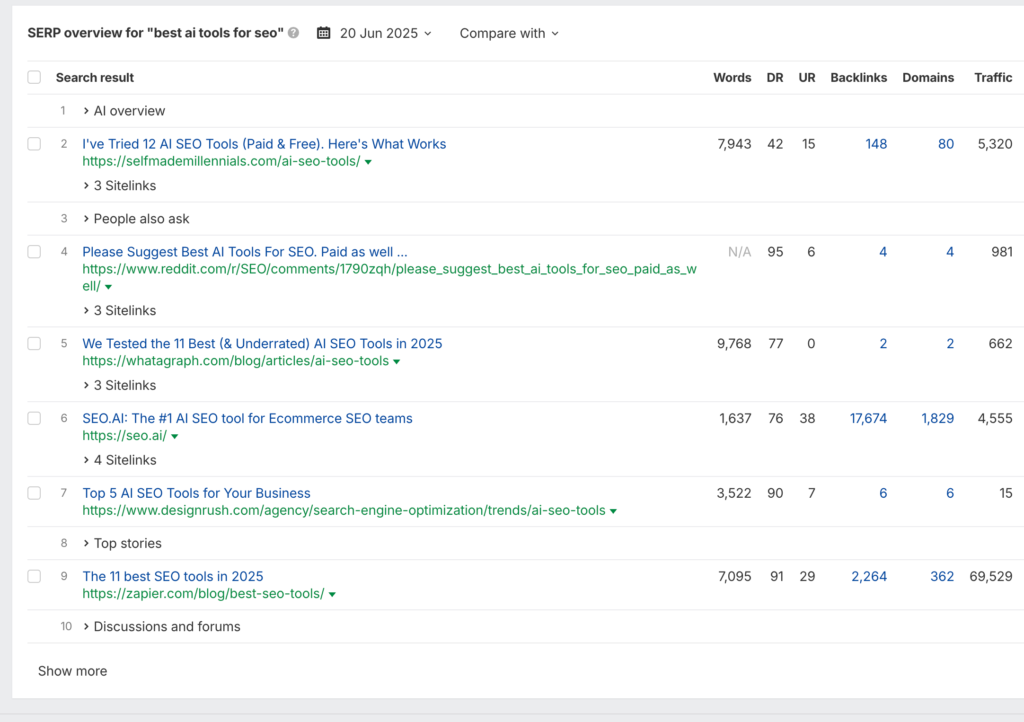
Task: Visit the selfmademillennials.com/ai-seo-tools URL
Action: point(221,161)
